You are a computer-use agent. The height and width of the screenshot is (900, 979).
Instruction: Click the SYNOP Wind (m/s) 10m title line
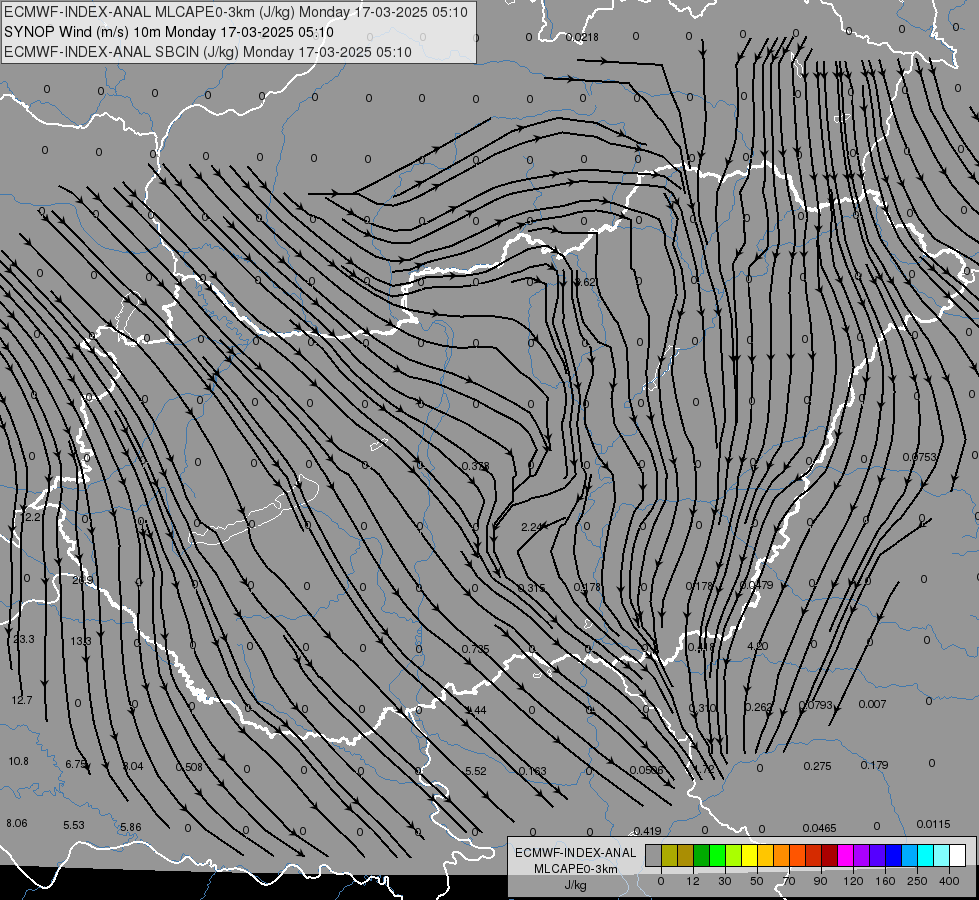[x=169, y=32]
